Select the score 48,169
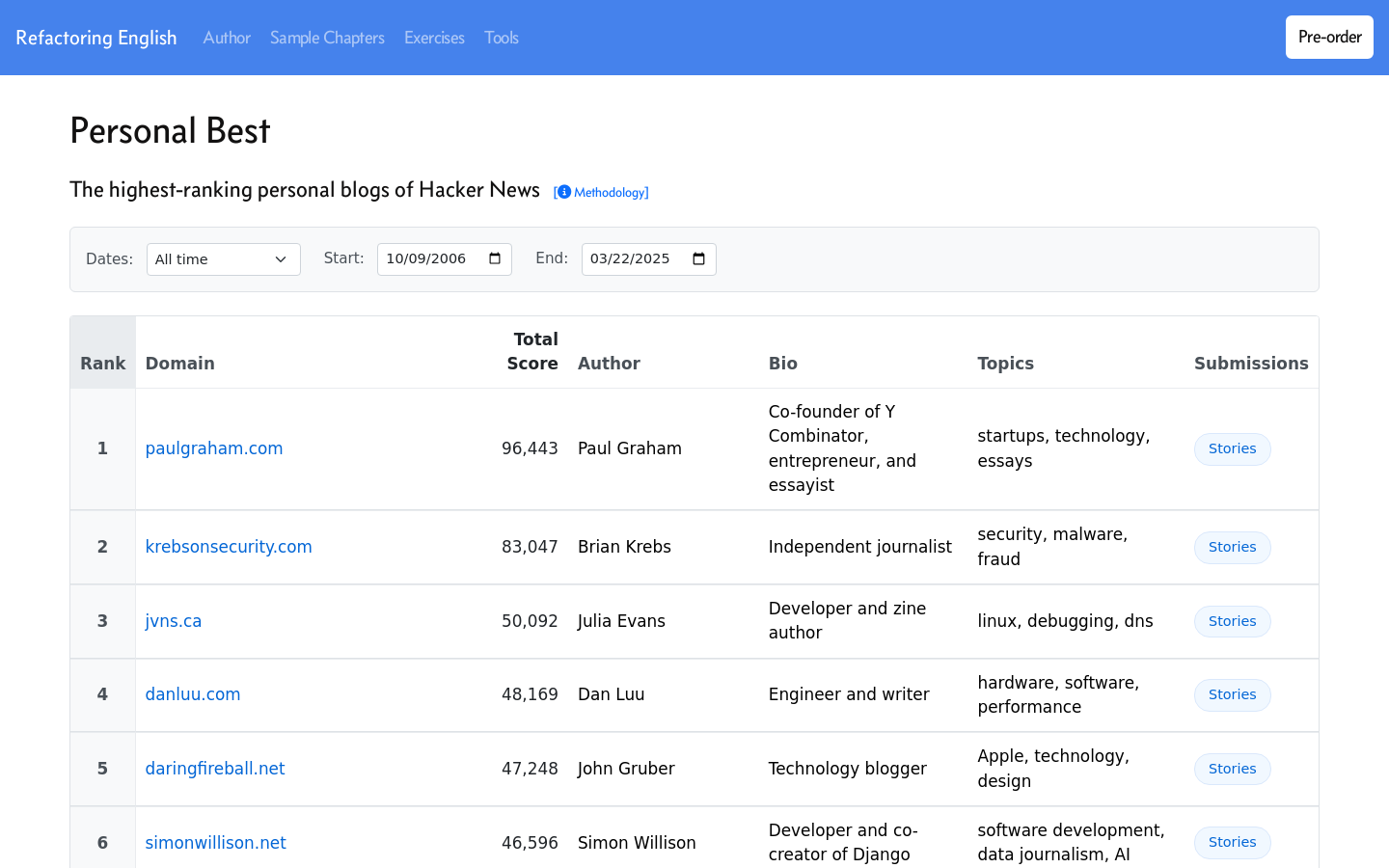Viewport: 1389px width, 868px height. point(530,694)
